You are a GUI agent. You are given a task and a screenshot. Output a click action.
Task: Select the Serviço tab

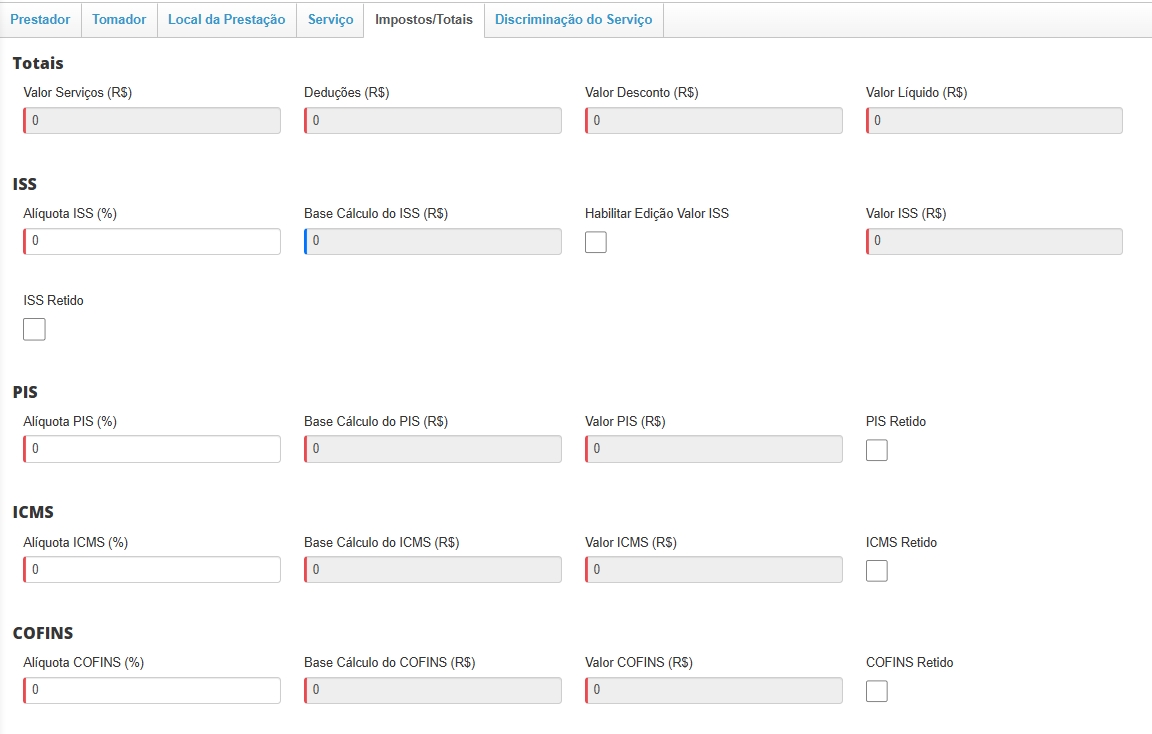330,20
